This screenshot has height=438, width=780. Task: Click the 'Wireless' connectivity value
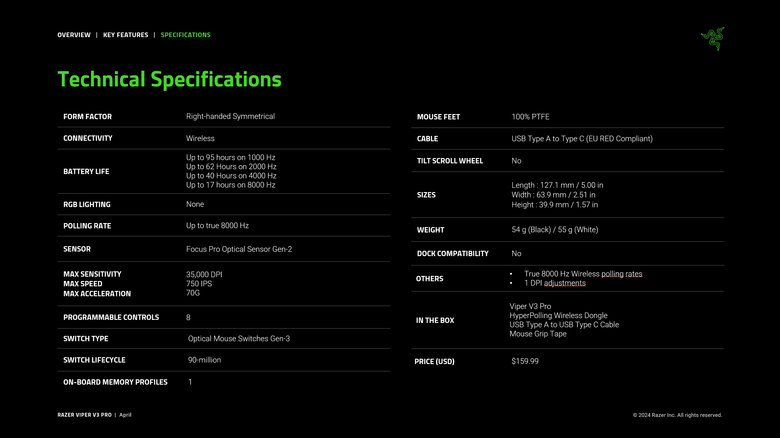[x=200, y=138]
